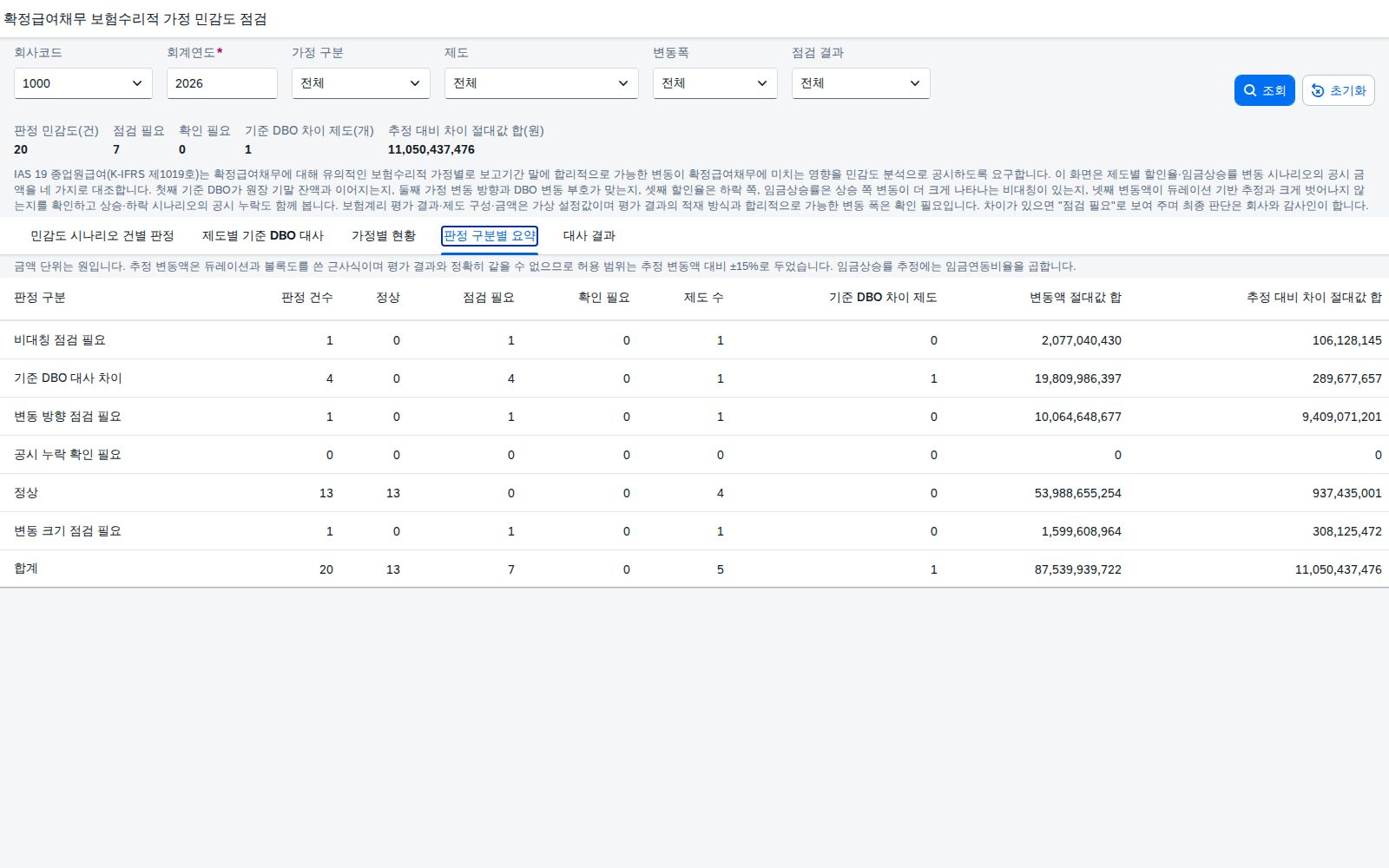Click magnifier icon in 조회 button
This screenshot has height=868, width=1389.
pyautogui.click(x=1250, y=90)
